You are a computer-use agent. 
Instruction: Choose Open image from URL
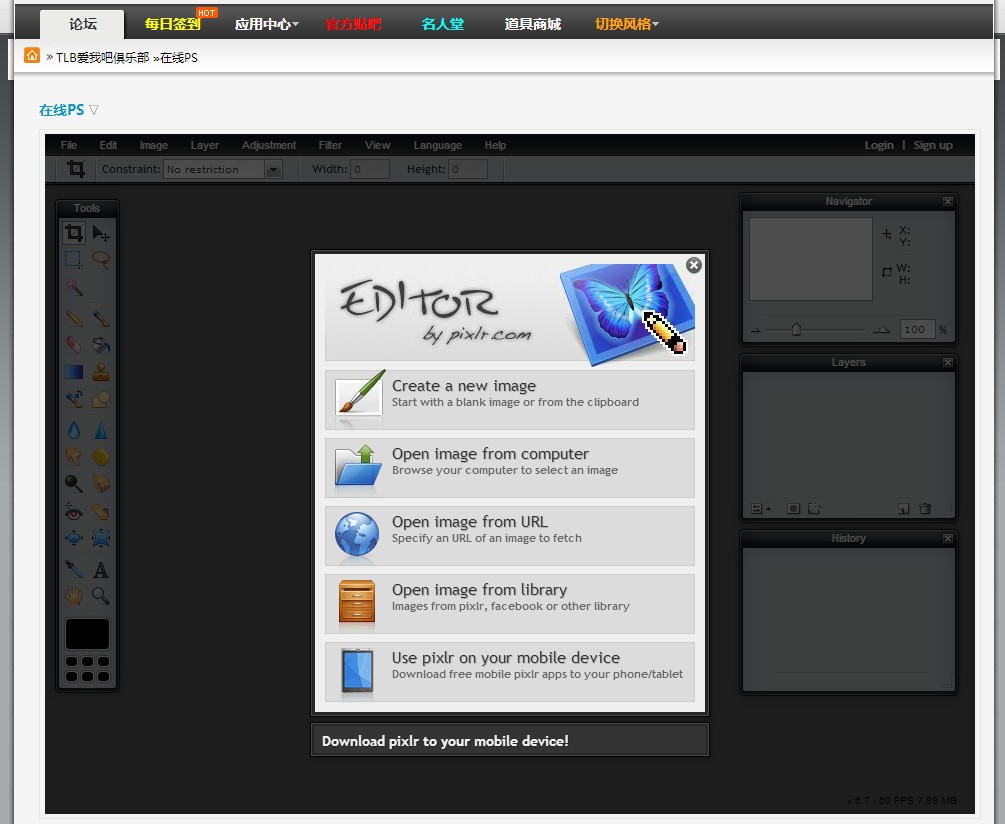point(510,536)
